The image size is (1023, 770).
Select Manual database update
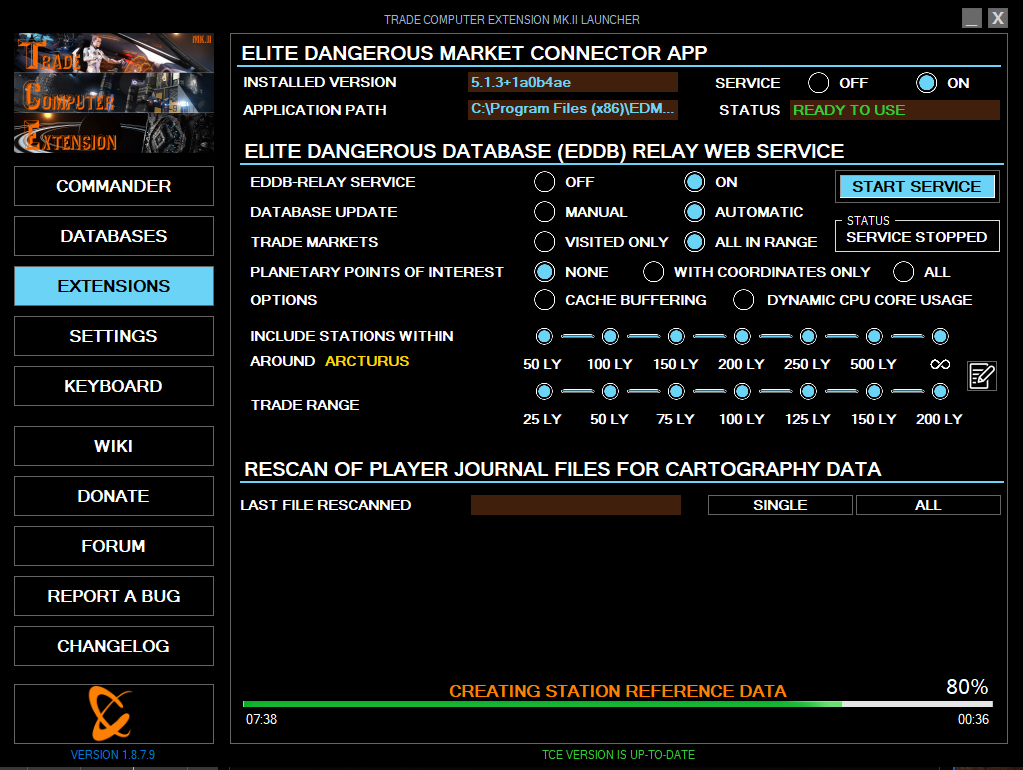point(545,212)
